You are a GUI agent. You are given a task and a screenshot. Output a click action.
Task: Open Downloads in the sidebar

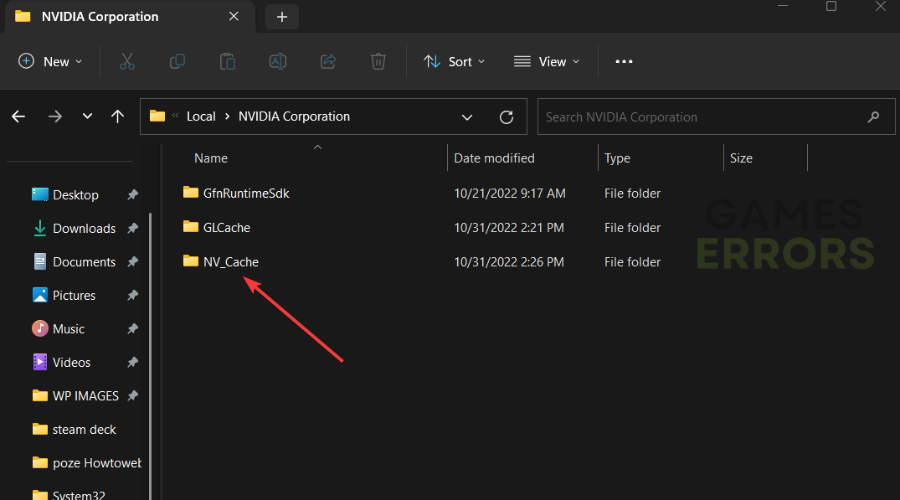point(84,228)
